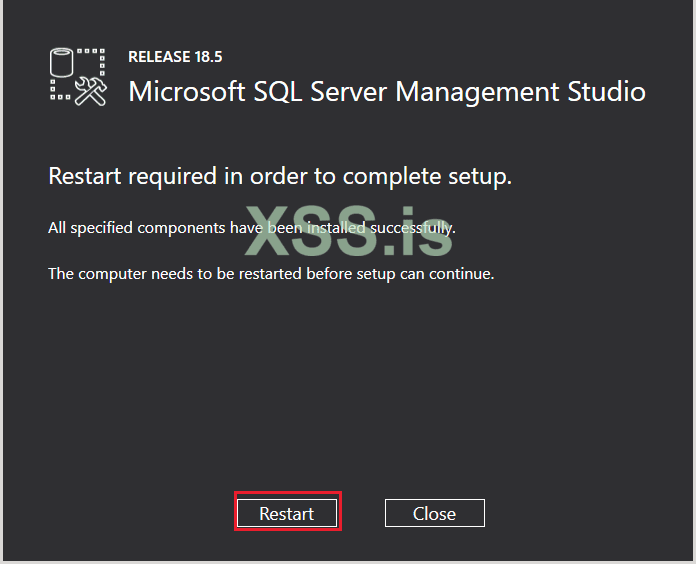This screenshot has width=696, height=564.
Task: Click the Restart required heading
Action: click(280, 176)
